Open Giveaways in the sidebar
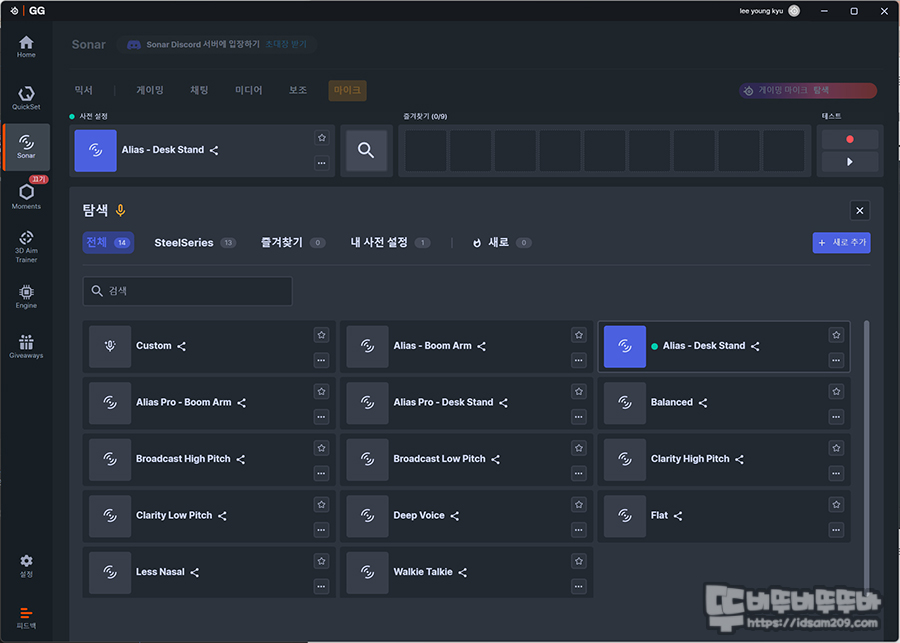The width and height of the screenshot is (900, 643). point(26,347)
